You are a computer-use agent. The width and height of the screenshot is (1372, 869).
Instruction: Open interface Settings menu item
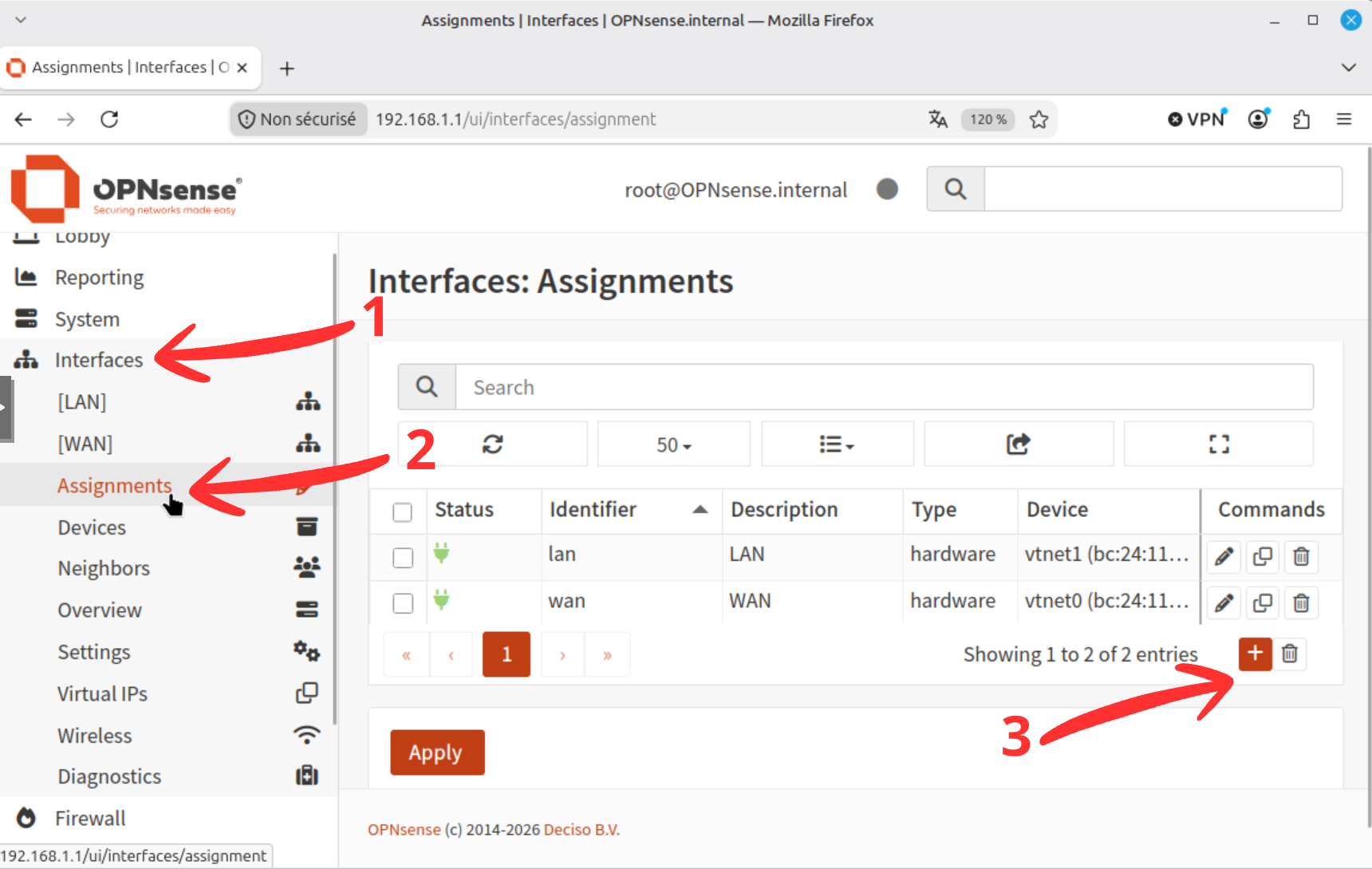pos(93,652)
